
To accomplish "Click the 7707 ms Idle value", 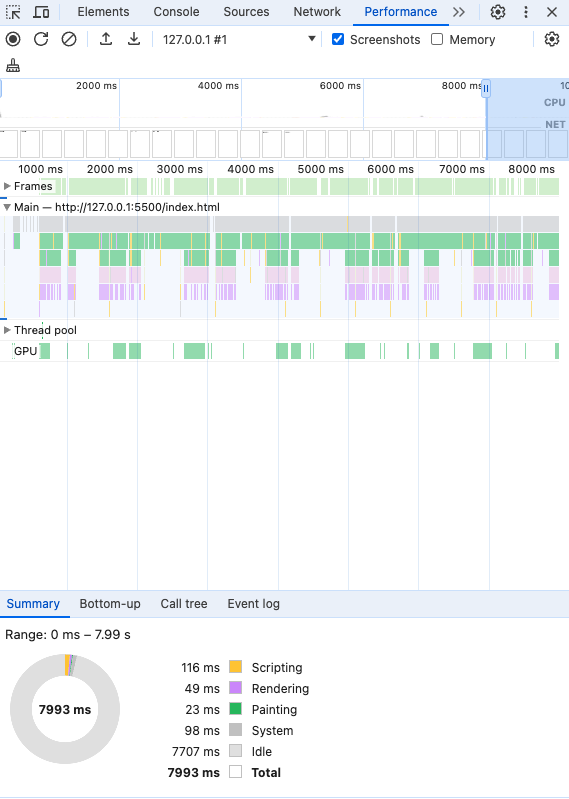I will click(196, 752).
